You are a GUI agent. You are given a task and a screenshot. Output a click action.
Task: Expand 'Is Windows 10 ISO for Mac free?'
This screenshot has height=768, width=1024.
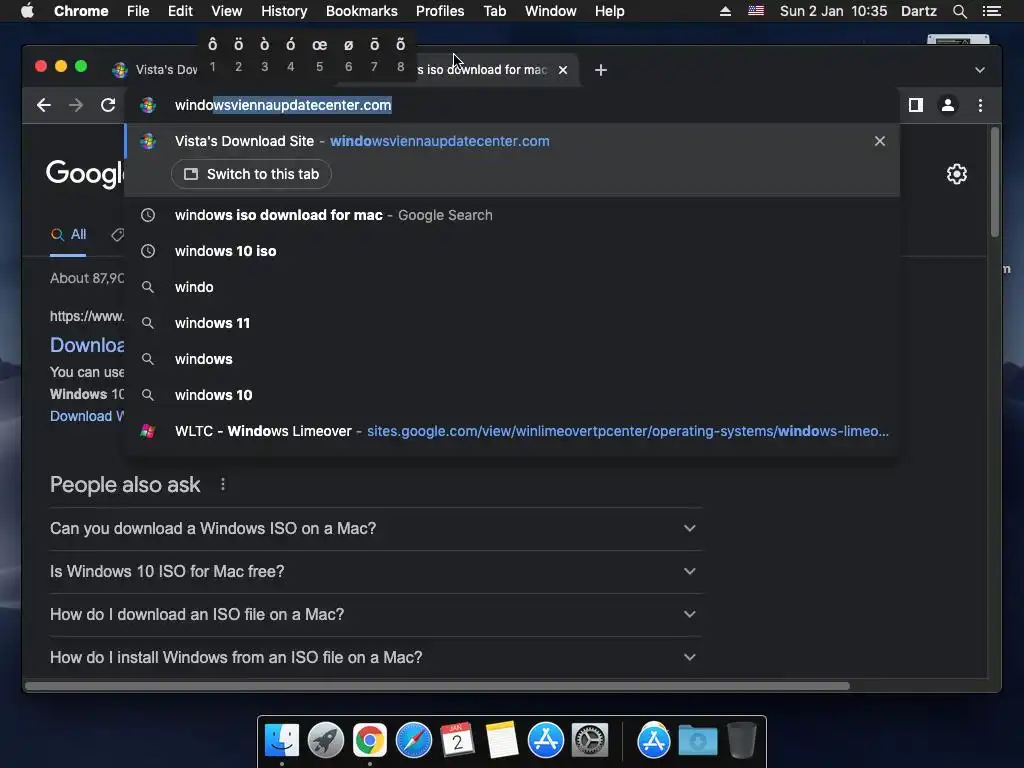pyautogui.click(x=376, y=571)
